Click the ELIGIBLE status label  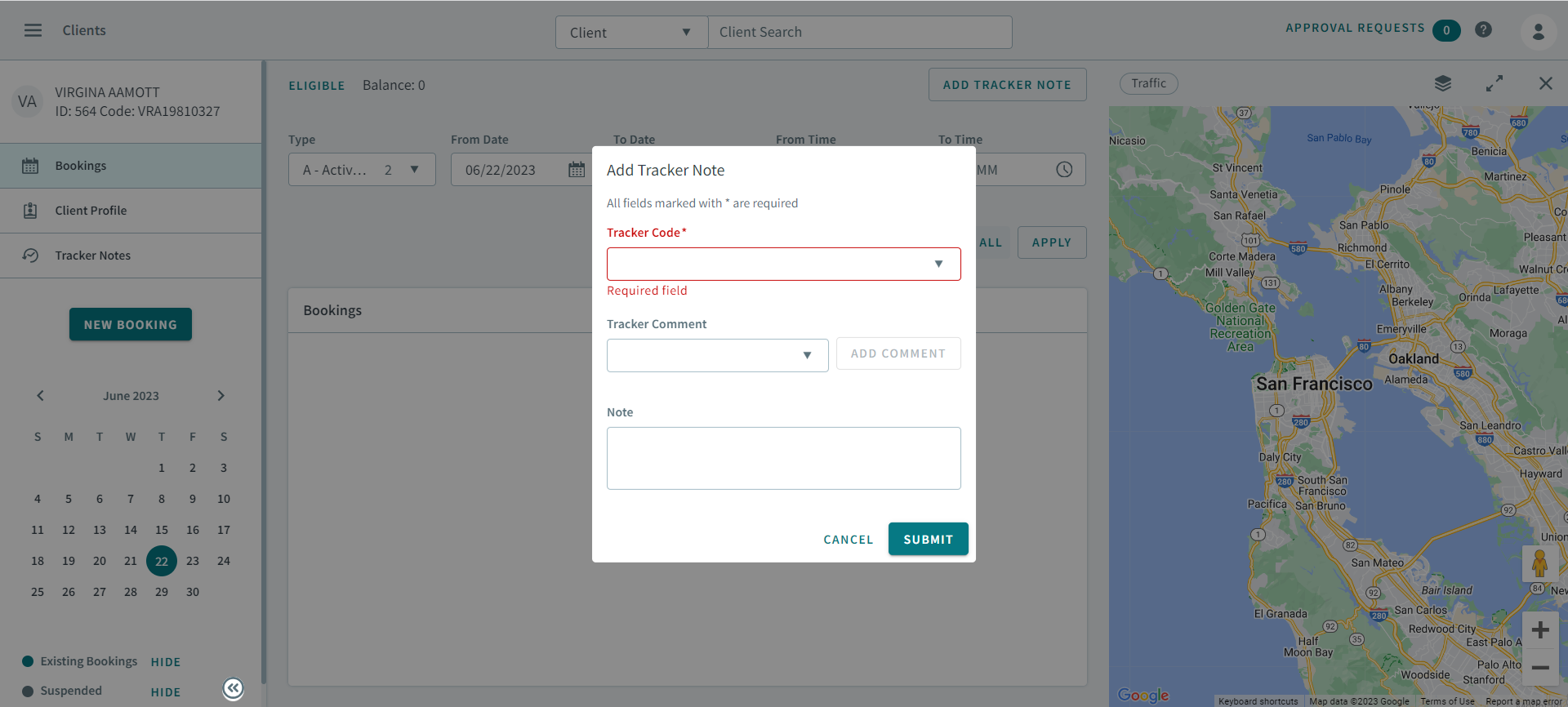[x=317, y=86]
